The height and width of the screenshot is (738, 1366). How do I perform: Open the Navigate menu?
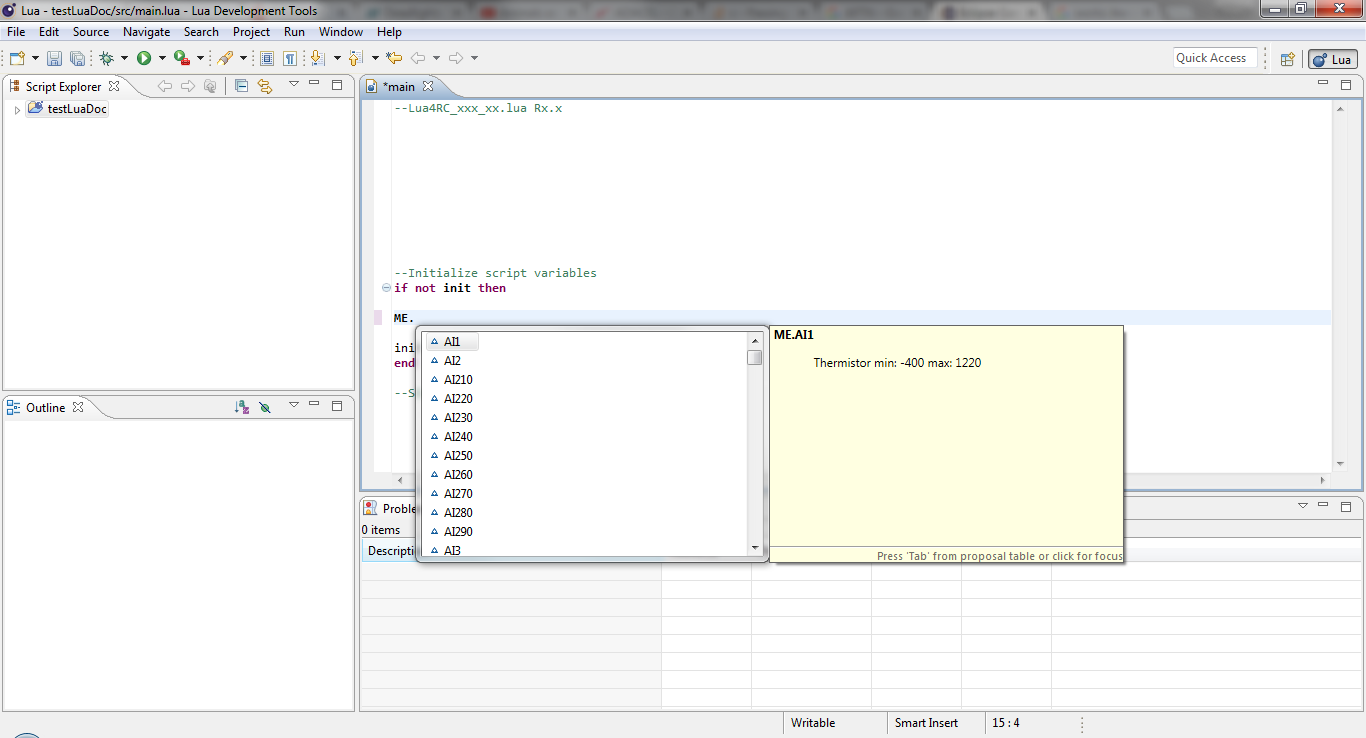(147, 32)
